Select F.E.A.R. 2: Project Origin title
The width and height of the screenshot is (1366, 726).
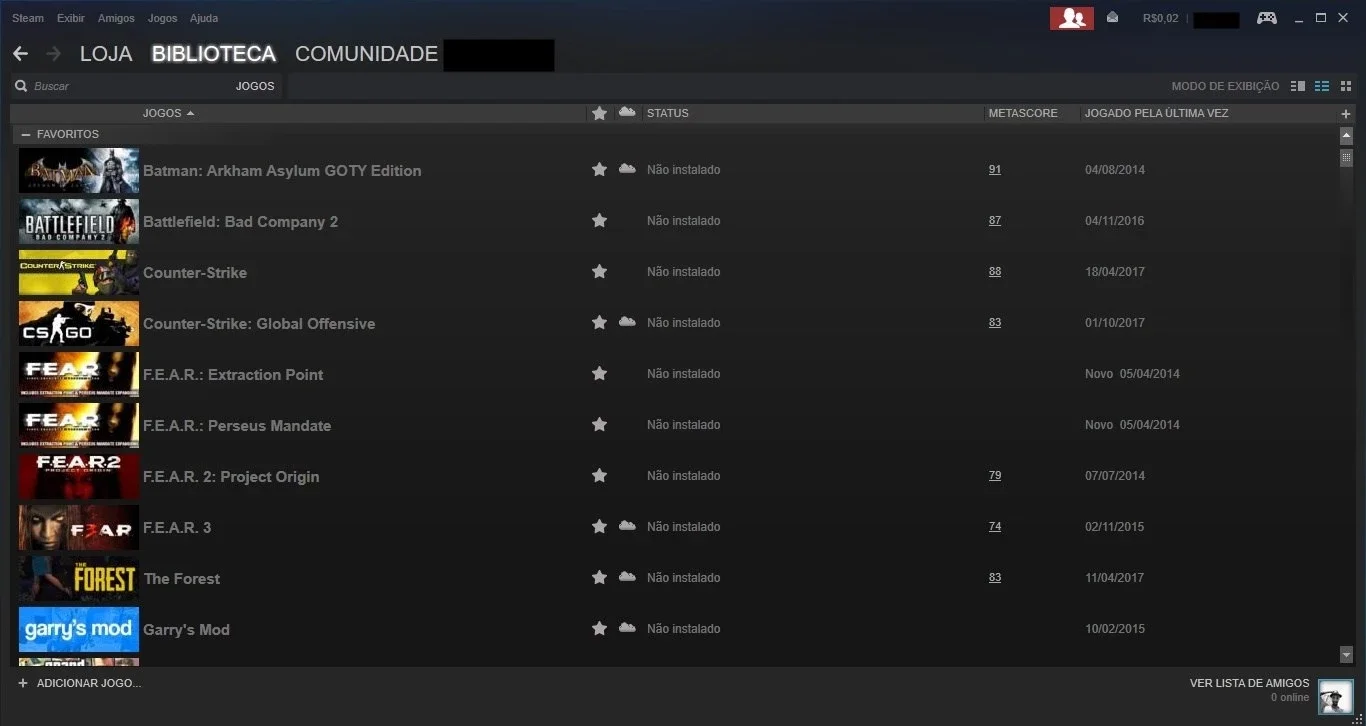click(x=231, y=477)
